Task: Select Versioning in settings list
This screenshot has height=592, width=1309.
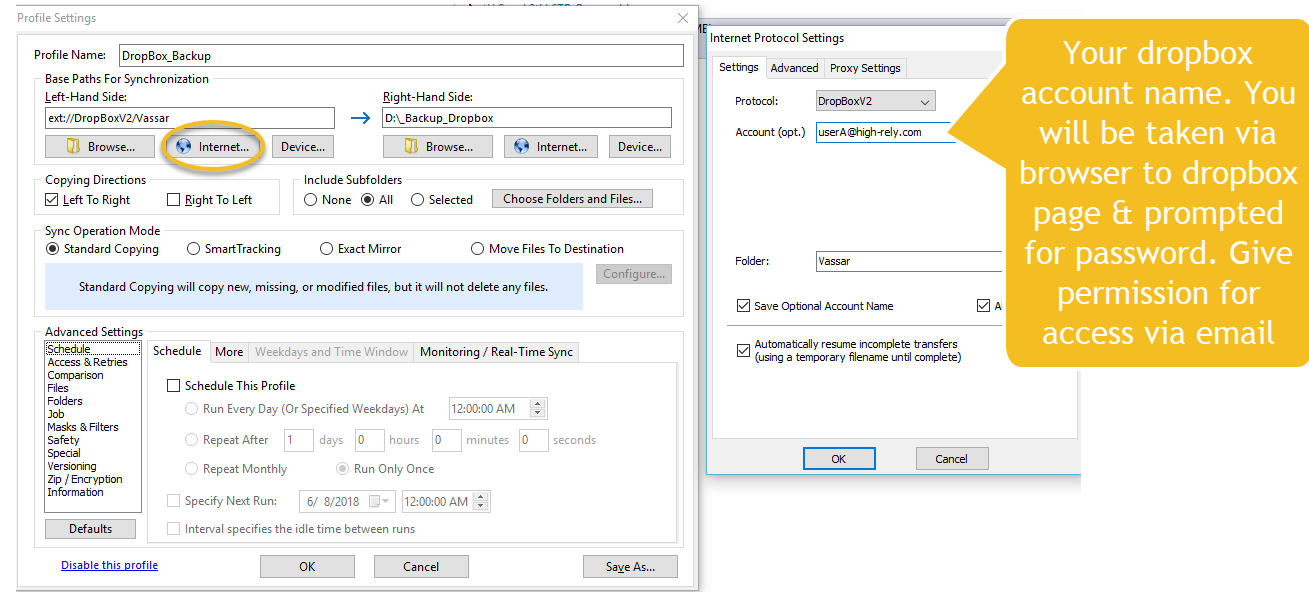Action: (93, 466)
